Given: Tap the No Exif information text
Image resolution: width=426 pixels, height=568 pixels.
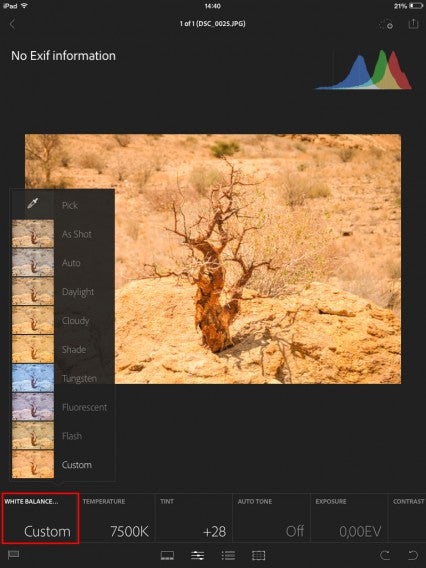Looking at the screenshot, I should (63, 55).
